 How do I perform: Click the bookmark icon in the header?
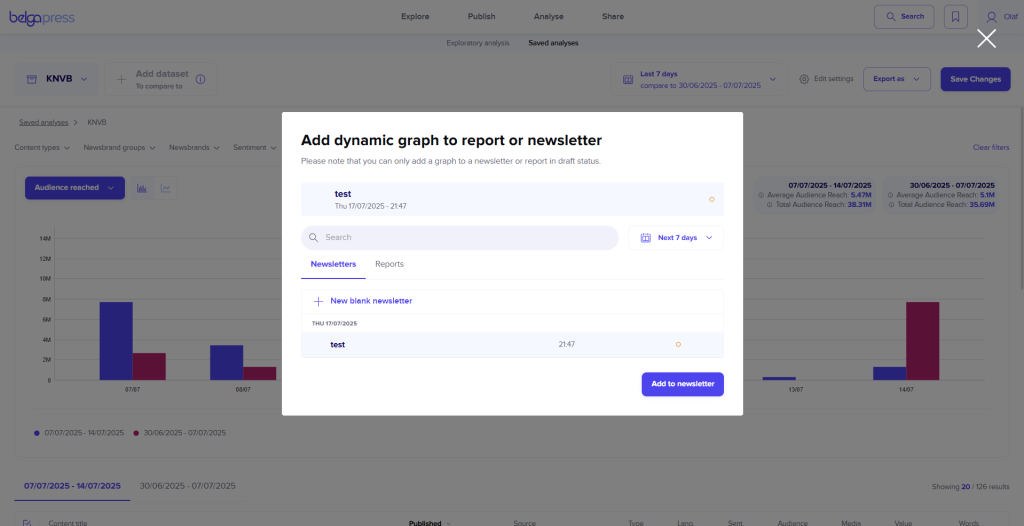tap(956, 17)
